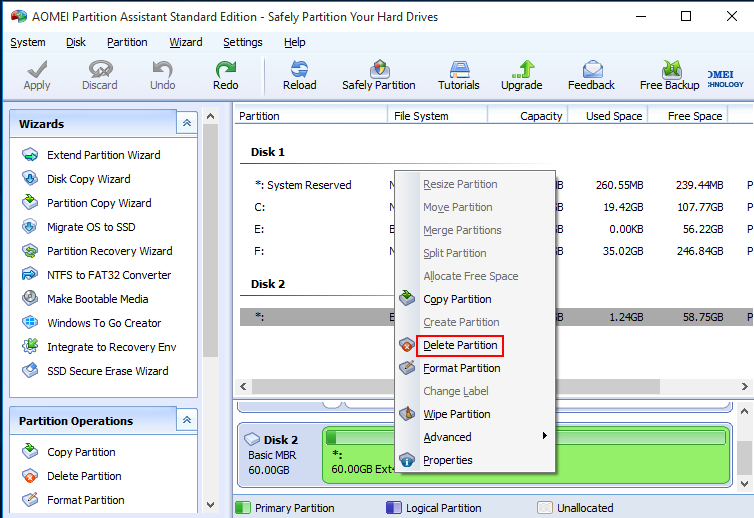Click the Redo arrow icon
Viewport: 754px width, 518px height.
coord(226,69)
